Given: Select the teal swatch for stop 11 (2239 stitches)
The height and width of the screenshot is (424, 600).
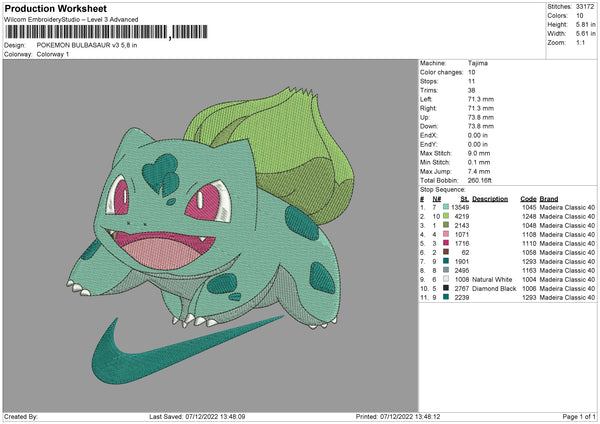Looking at the screenshot, I should pos(446,297).
